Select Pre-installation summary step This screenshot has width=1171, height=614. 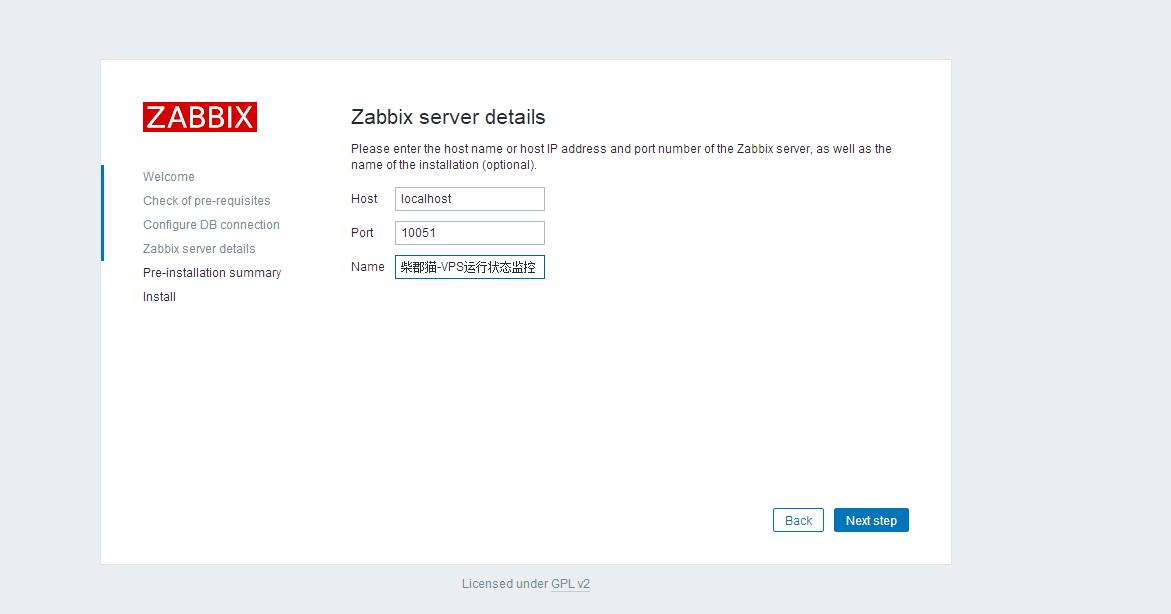click(212, 273)
